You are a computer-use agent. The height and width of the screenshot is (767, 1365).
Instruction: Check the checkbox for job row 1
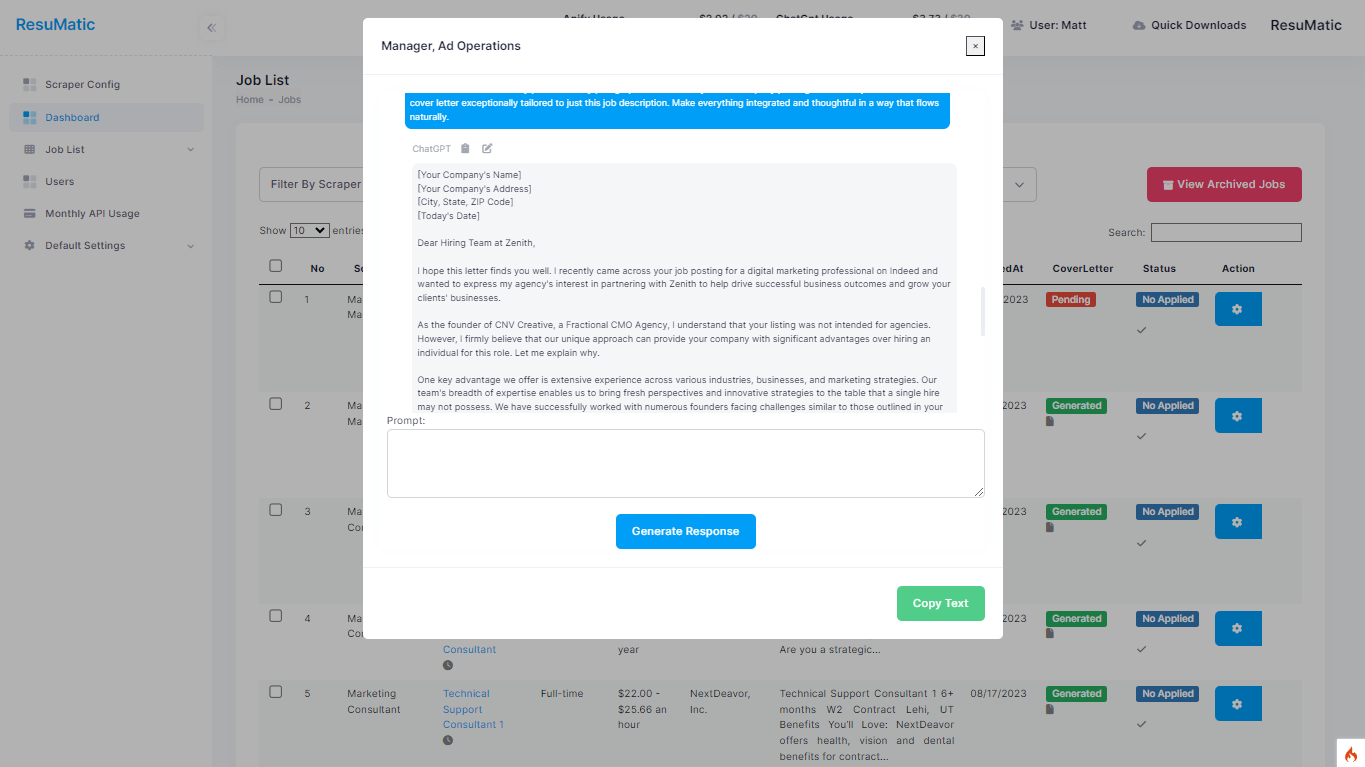276,297
